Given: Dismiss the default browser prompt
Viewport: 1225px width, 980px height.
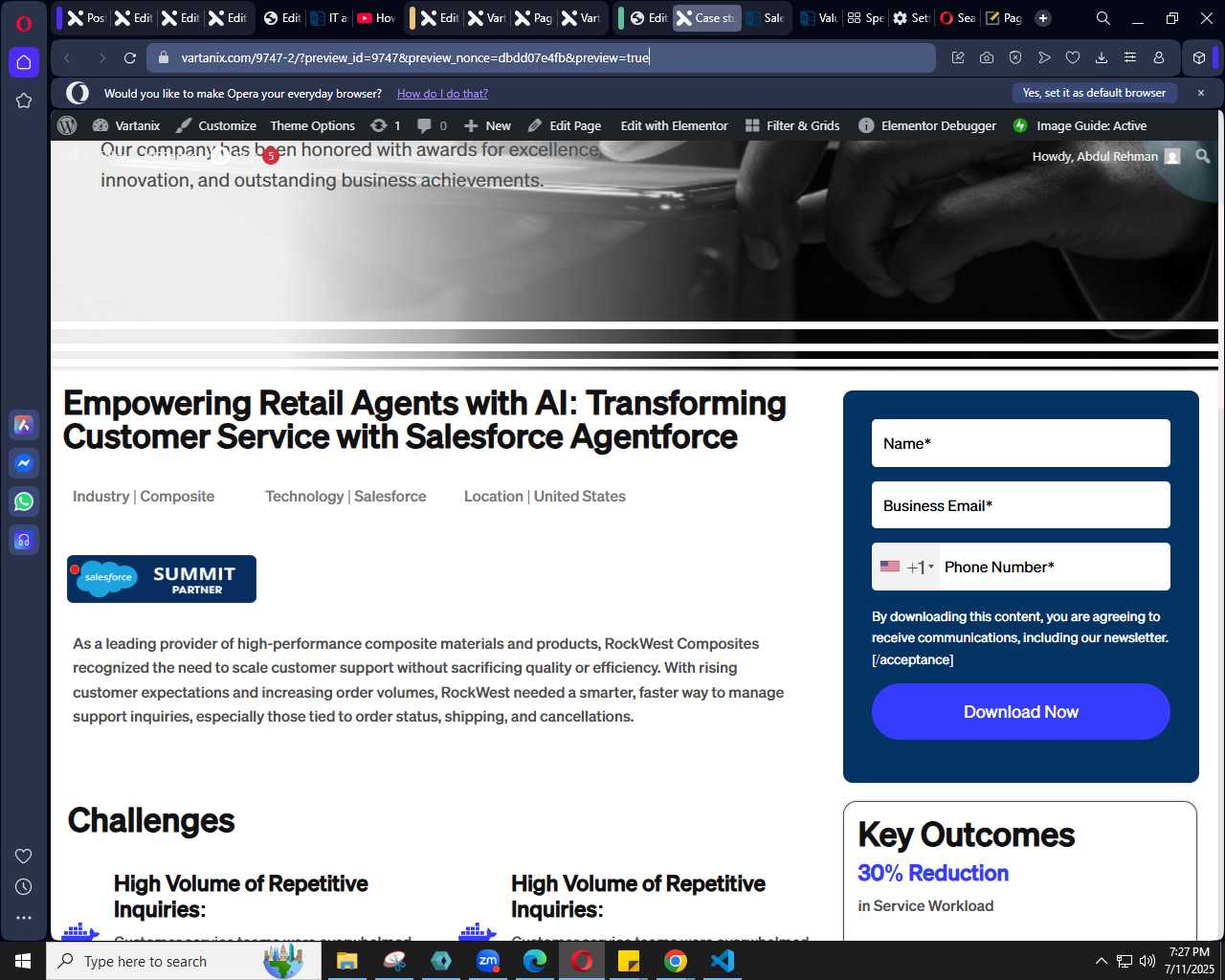Looking at the screenshot, I should [x=1201, y=93].
